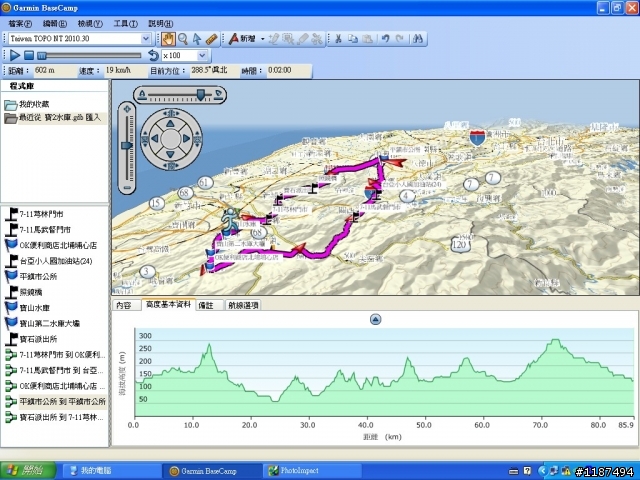Select waypoint 照鏡橋
This screenshot has width=640, height=480.
[x=31, y=292]
